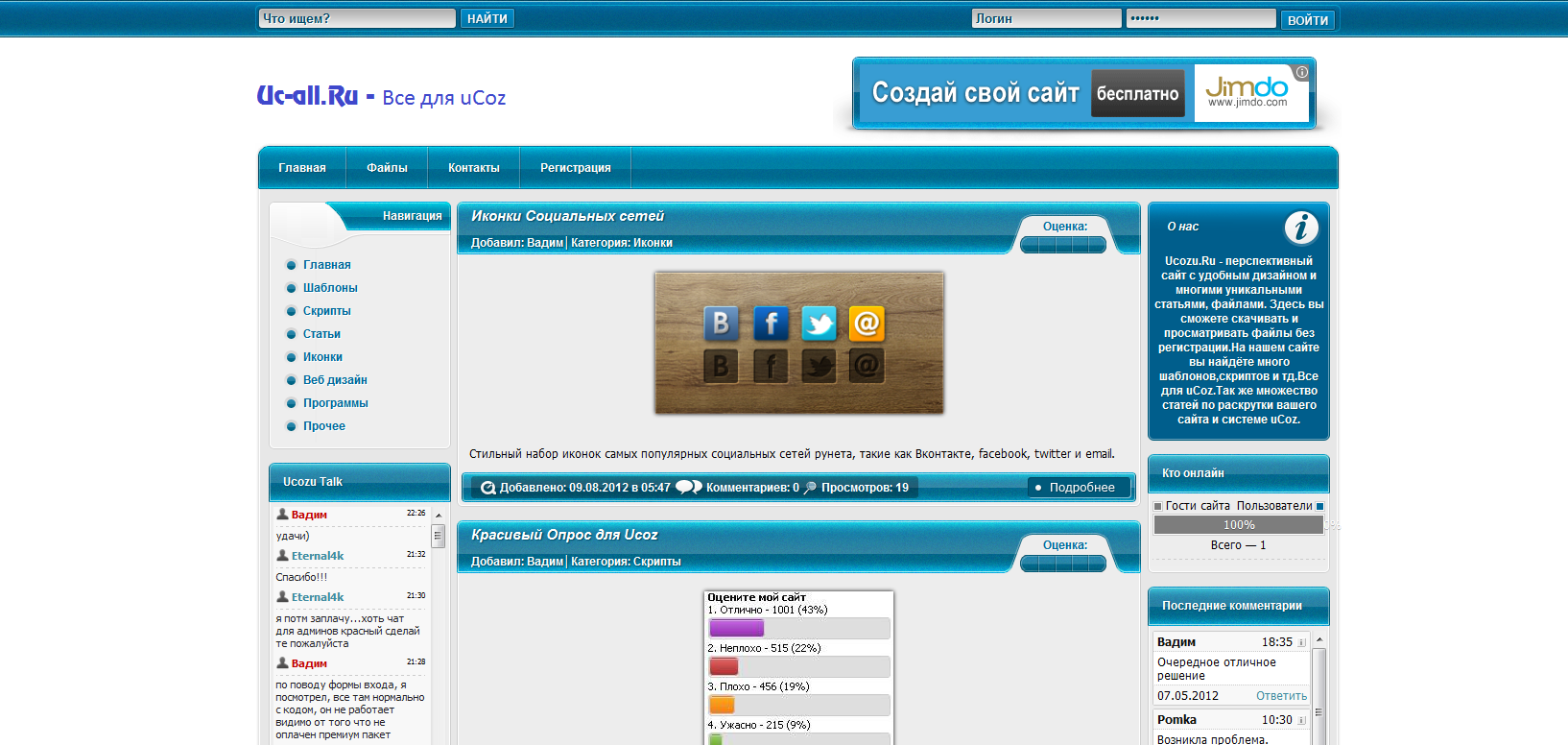1568x745 pixels.
Task: Click the comments list scroll-up arrow
Action: point(1319,639)
